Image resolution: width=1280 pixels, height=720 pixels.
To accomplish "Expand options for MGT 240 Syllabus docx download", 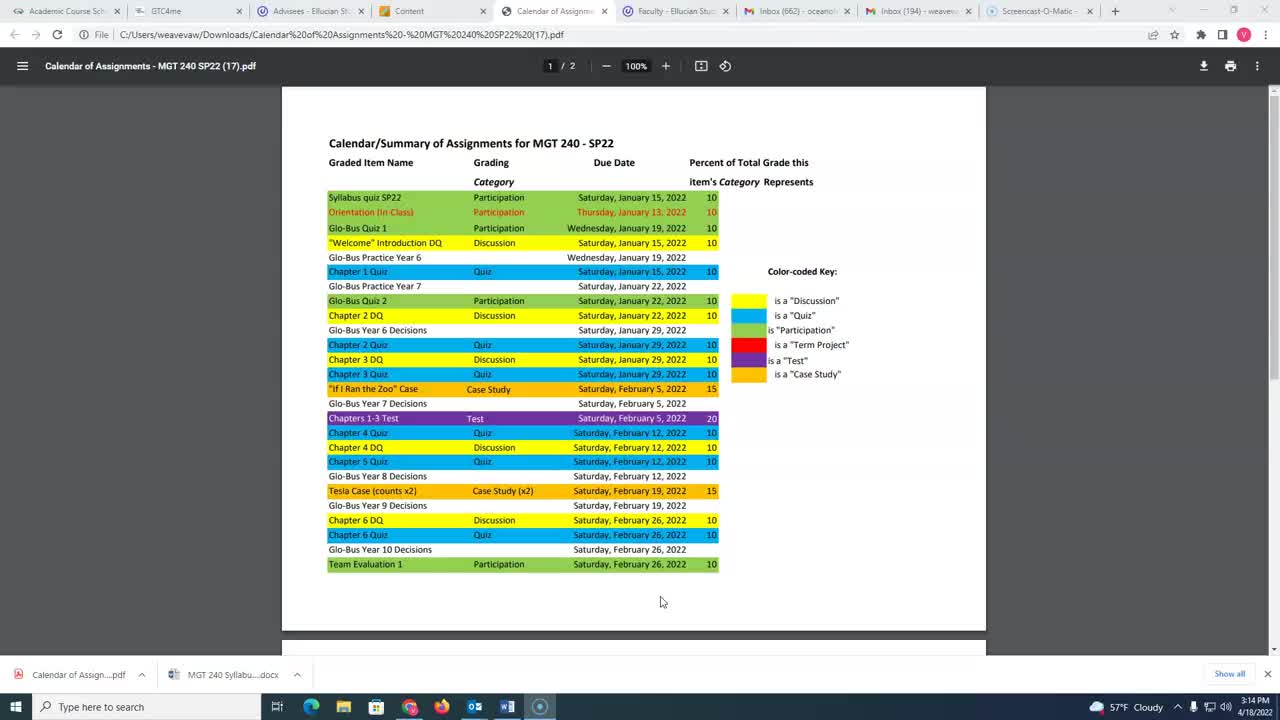I will [297, 674].
